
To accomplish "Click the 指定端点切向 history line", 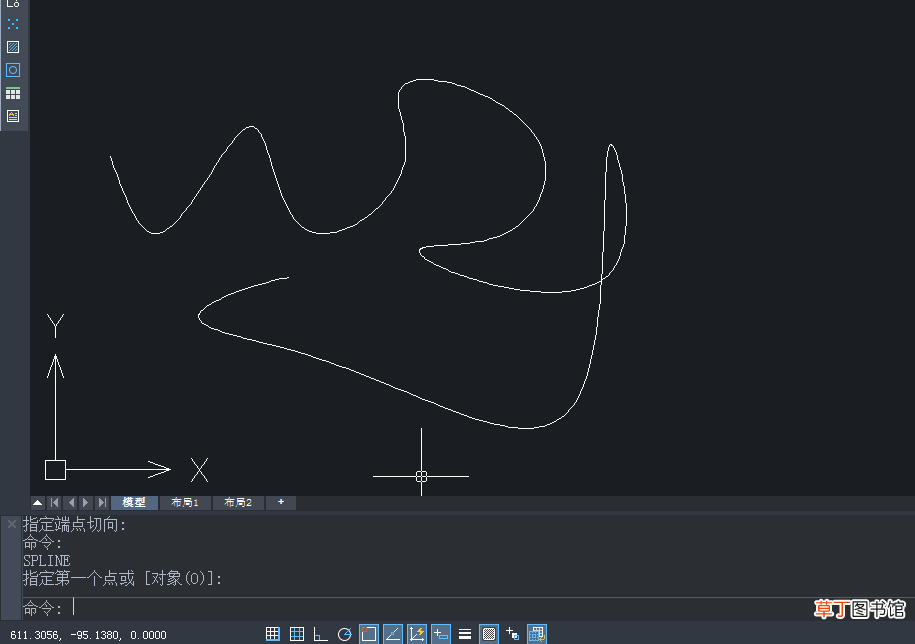I will 74,524.
